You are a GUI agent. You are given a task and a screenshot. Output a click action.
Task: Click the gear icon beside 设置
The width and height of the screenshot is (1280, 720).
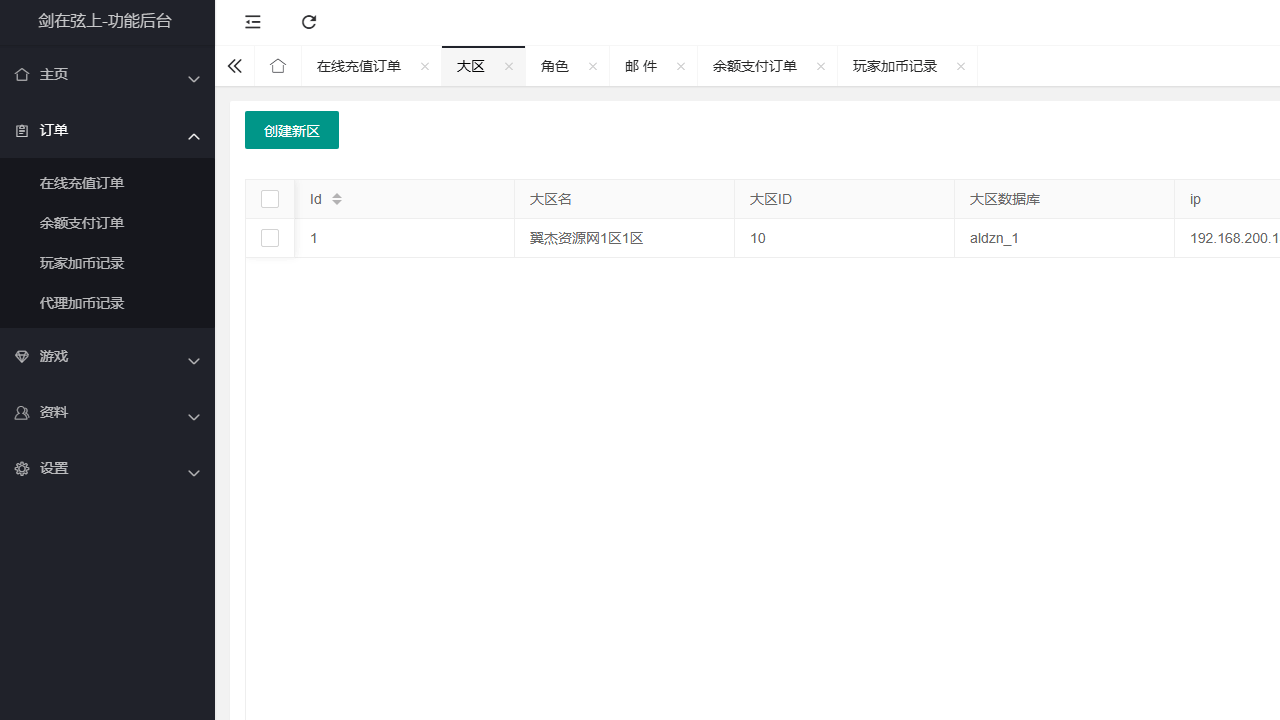[22, 468]
